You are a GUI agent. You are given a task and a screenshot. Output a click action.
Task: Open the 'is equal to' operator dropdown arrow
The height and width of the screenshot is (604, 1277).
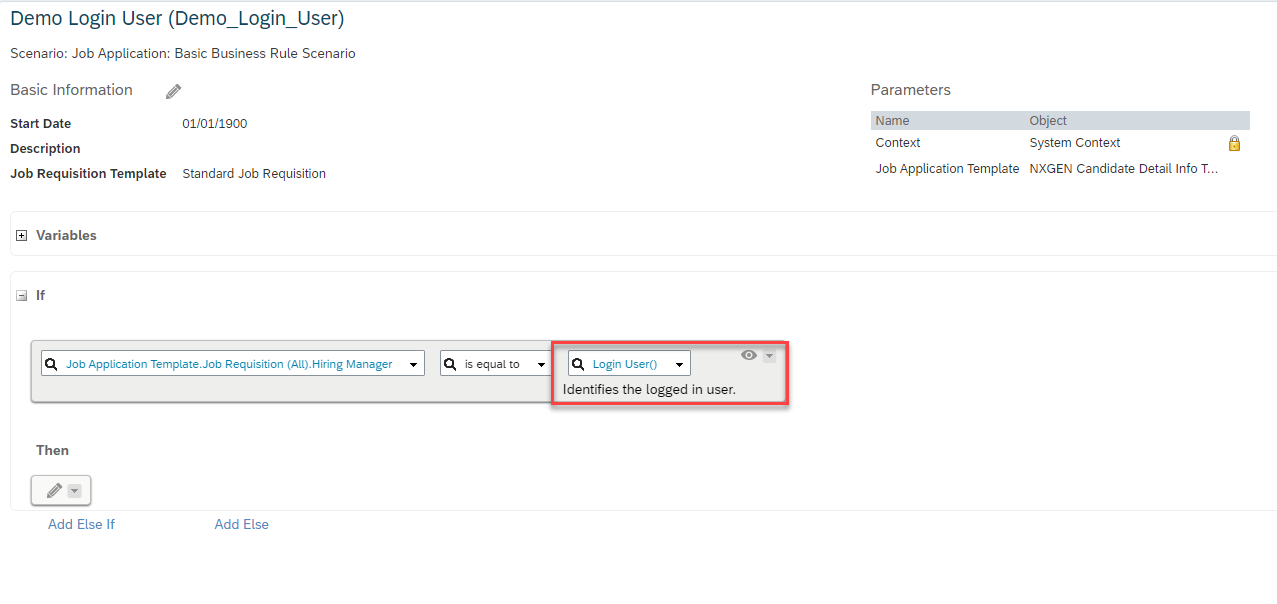pyautogui.click(x=542, y=365)
